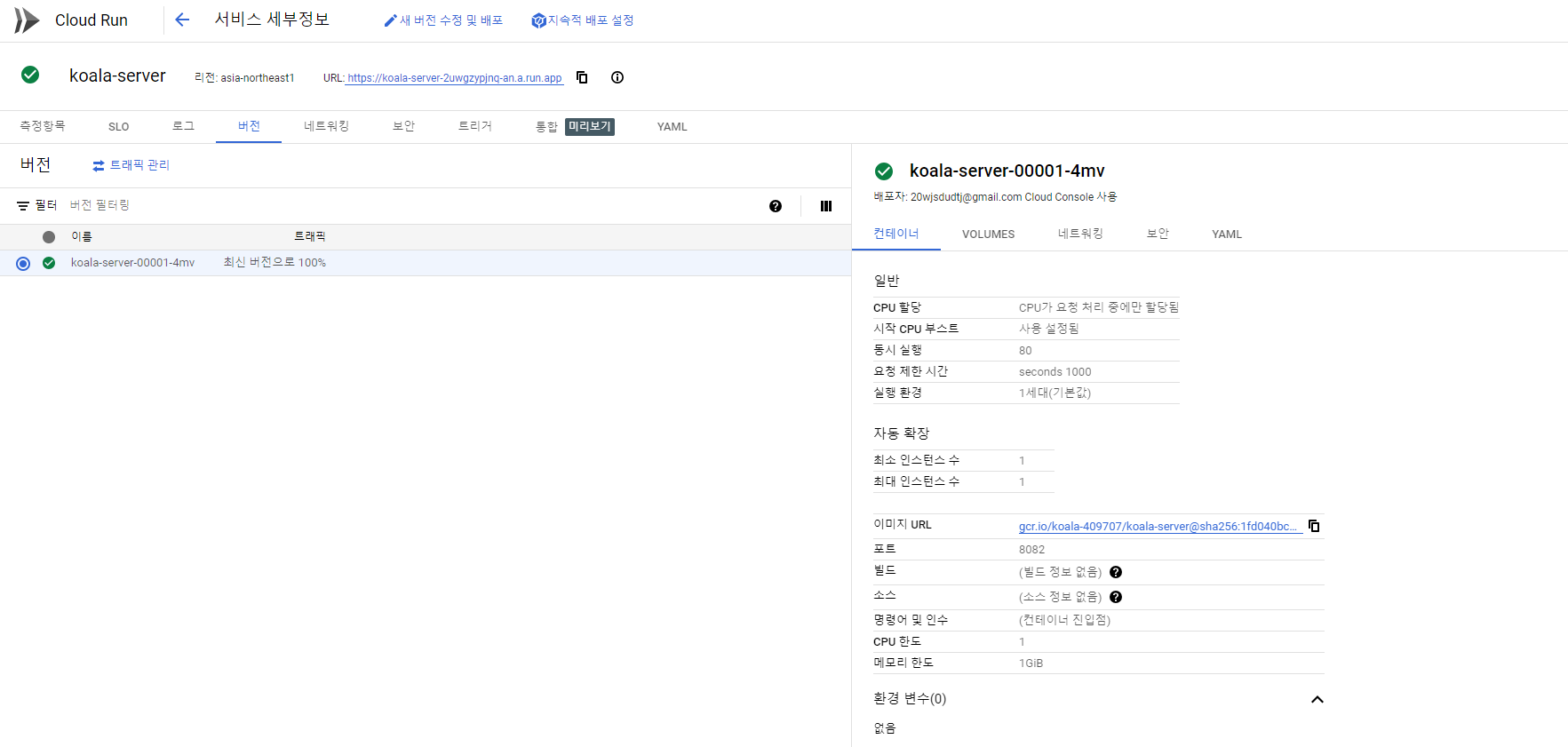Screen dimensions: 1568x747
Task: Click the gray status circle column header
Action: [49, 237]
